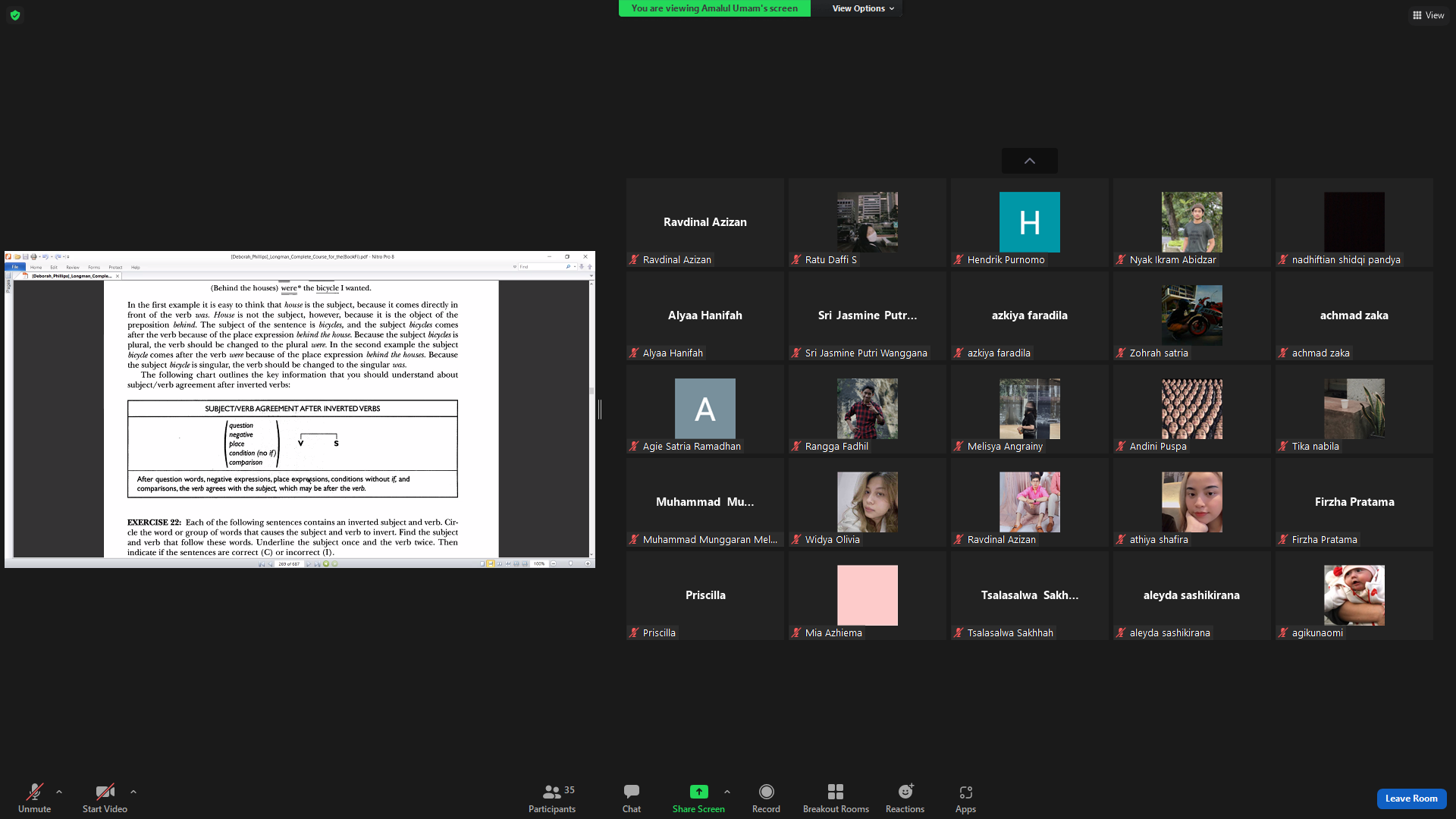
Task: Click the name label Tsalasalwa Sakhhah
Action: click(1010, 632)
